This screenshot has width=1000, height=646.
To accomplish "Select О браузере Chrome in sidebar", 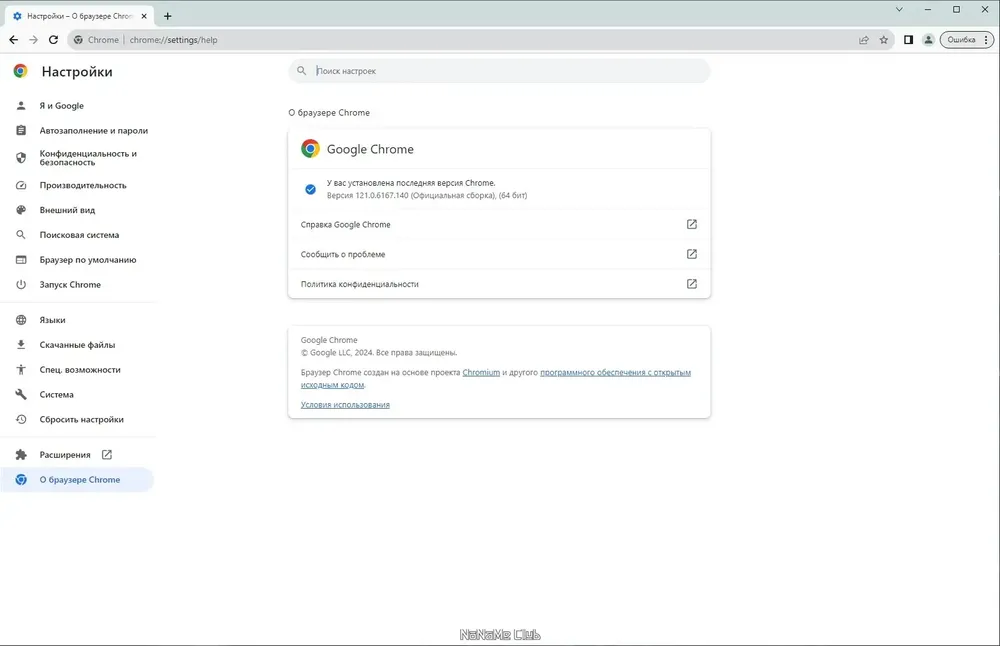I will coord(77,480).
